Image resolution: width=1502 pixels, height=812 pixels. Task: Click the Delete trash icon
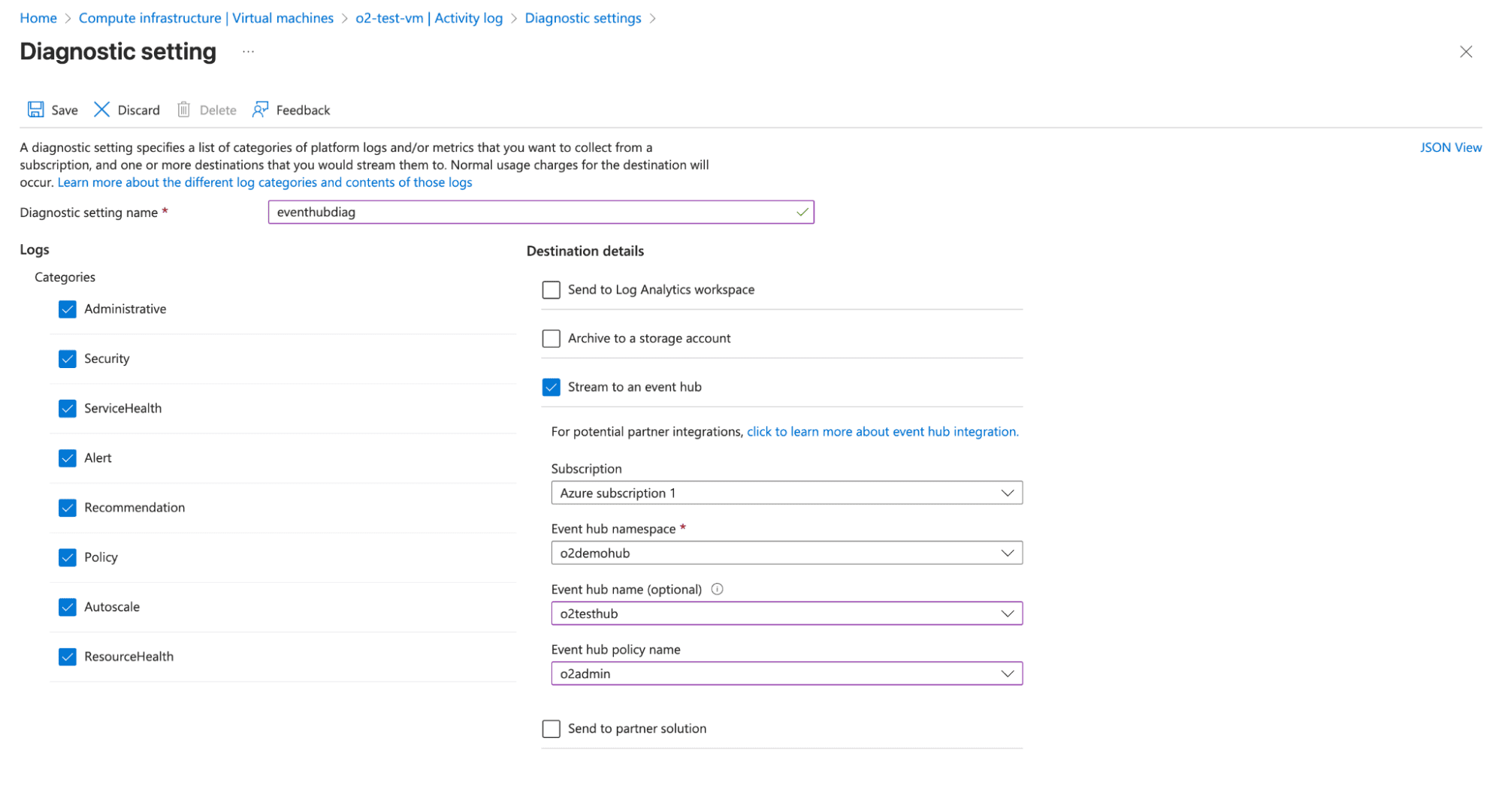(184, 109)
